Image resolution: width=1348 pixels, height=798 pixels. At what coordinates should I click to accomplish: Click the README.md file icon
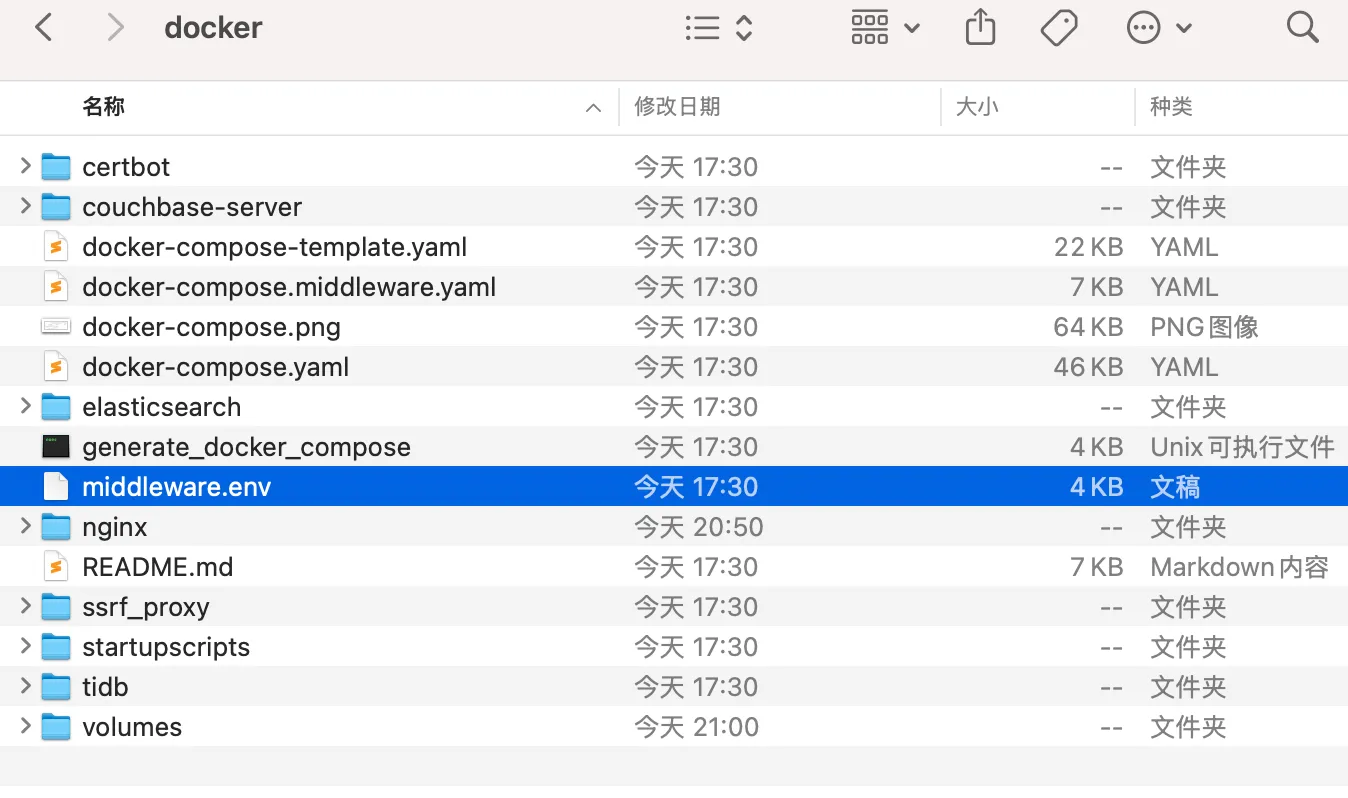click(x=56, y=567)
